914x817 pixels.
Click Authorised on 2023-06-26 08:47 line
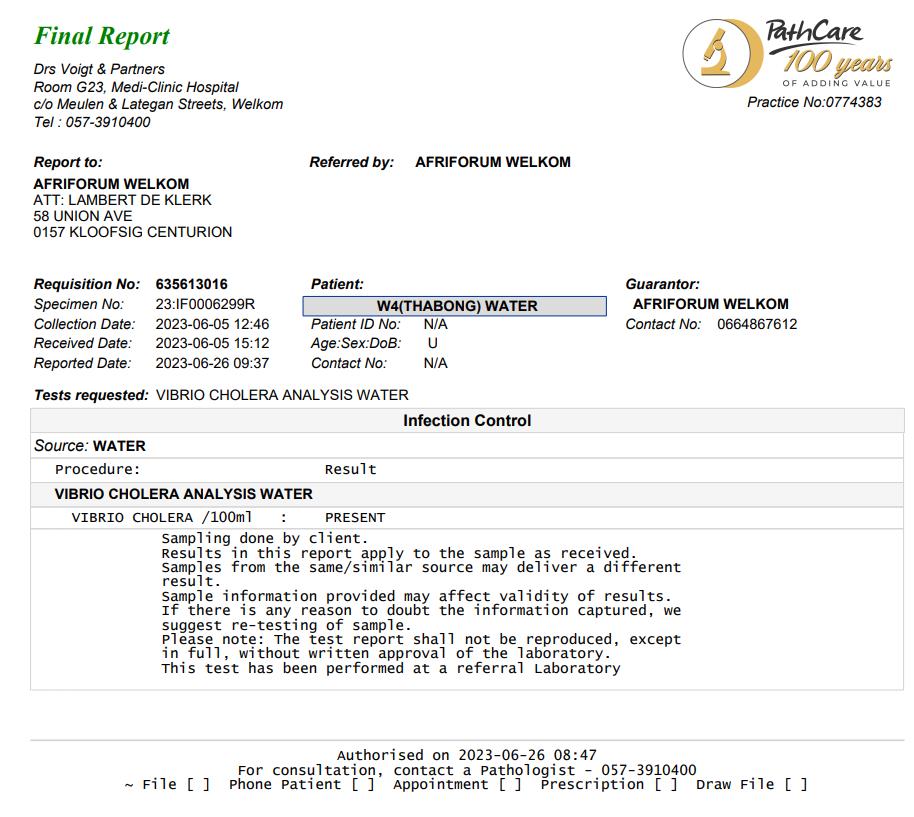[467, 755]
